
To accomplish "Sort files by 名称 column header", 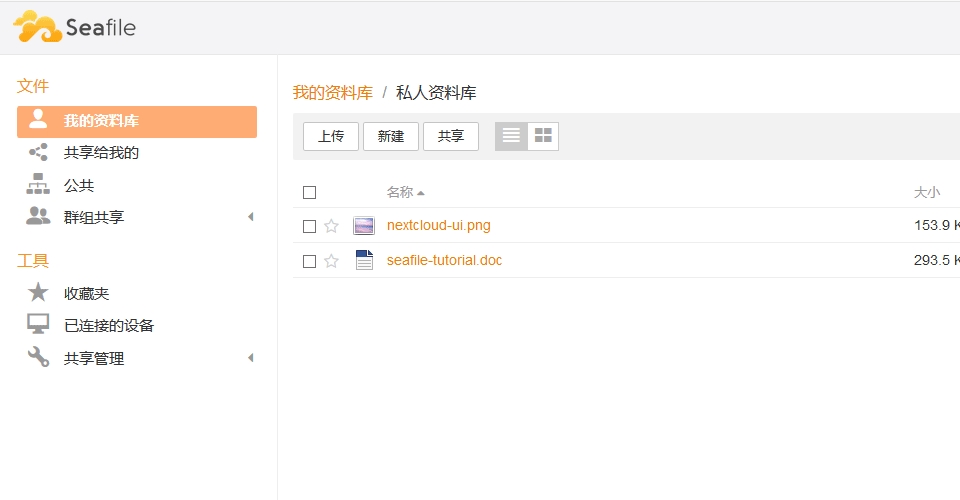I will click(x=400, y=192).
